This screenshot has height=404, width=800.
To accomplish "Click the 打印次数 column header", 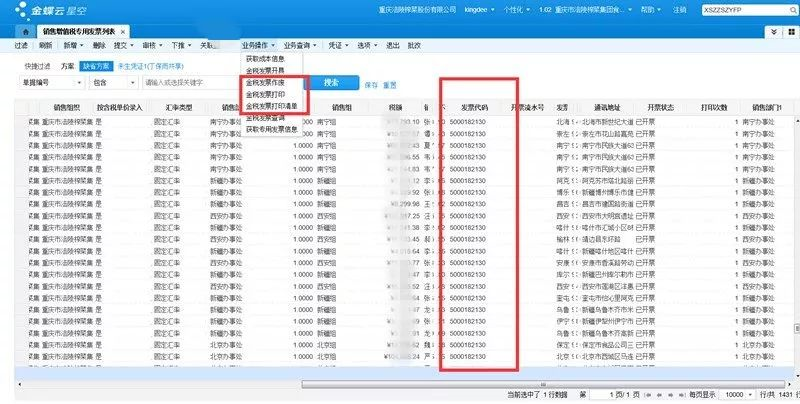I will click(713, 108).
